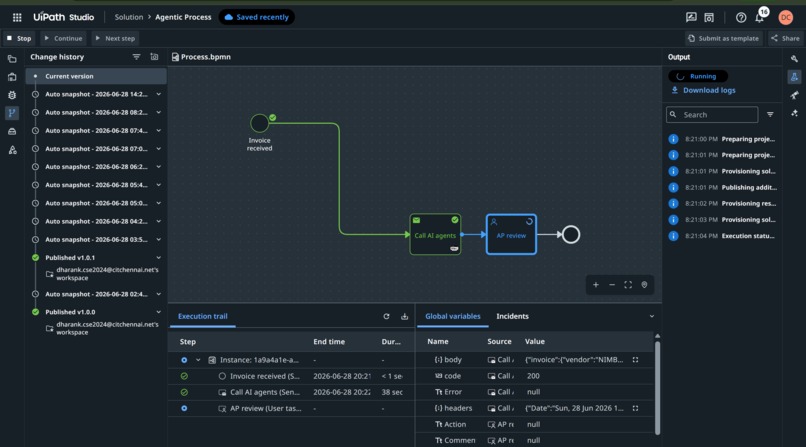
Task: Go to Solution breadcrumb
Action: click(129, 17)
